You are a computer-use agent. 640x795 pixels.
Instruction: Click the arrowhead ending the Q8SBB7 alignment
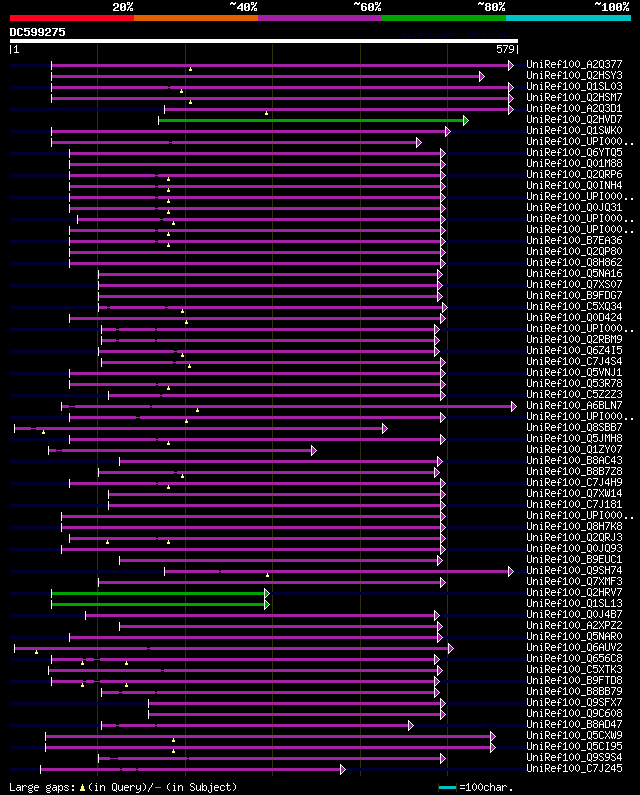(385, 429)
